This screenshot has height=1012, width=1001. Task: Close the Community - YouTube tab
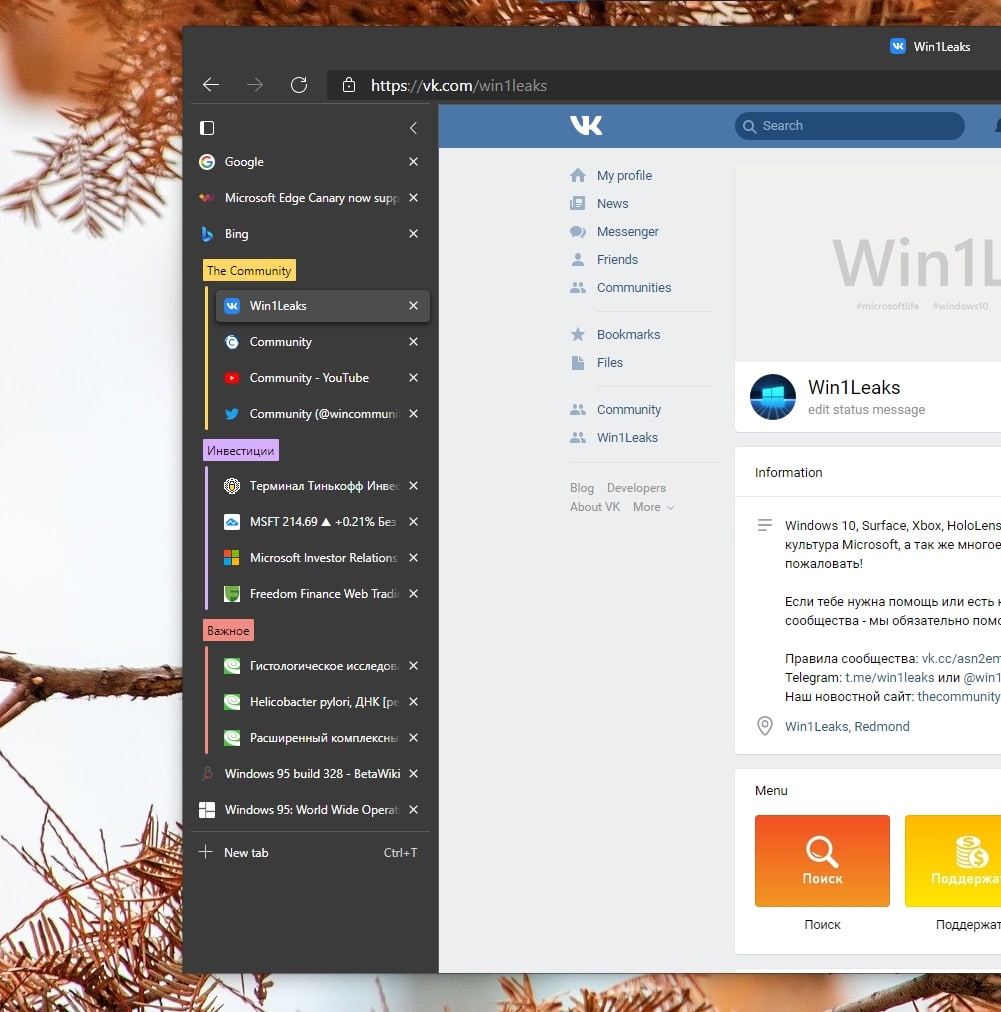(413, 378)
